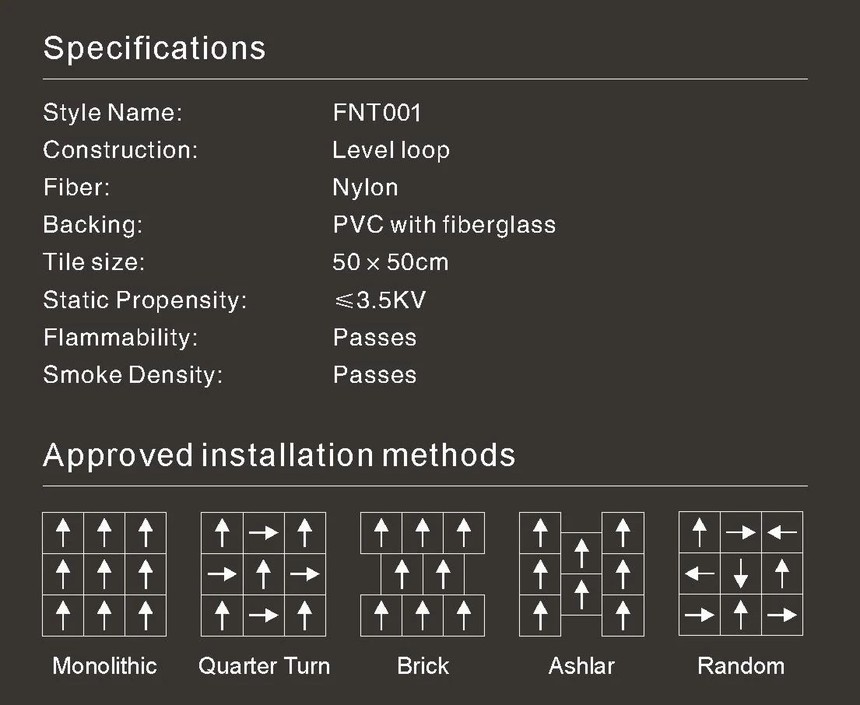The height and width of the screenshot is (705, 860).
Task: Click the Level loop construction value
Action: (391, 150)
